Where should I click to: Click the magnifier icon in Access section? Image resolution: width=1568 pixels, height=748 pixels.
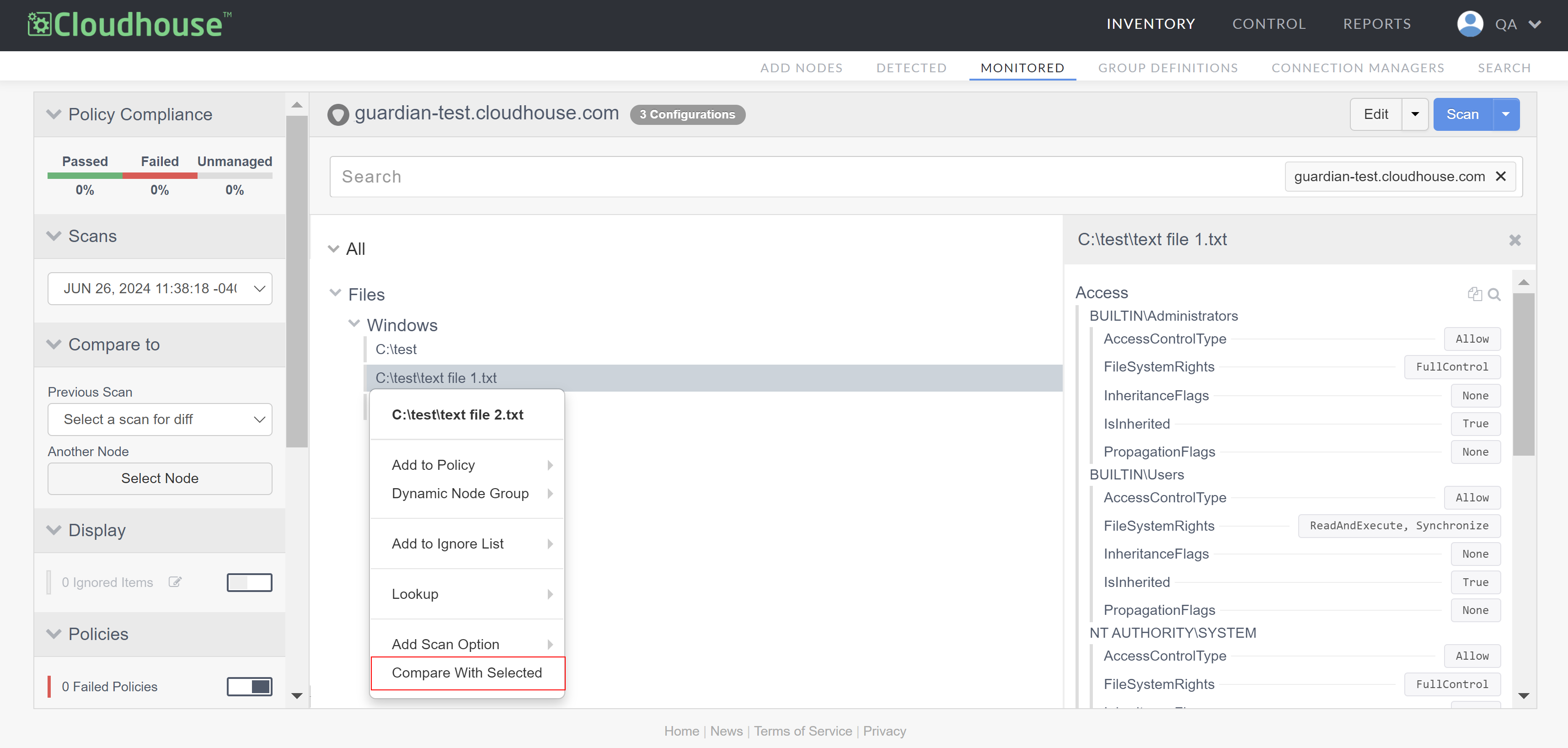(x=1494, y=294)
